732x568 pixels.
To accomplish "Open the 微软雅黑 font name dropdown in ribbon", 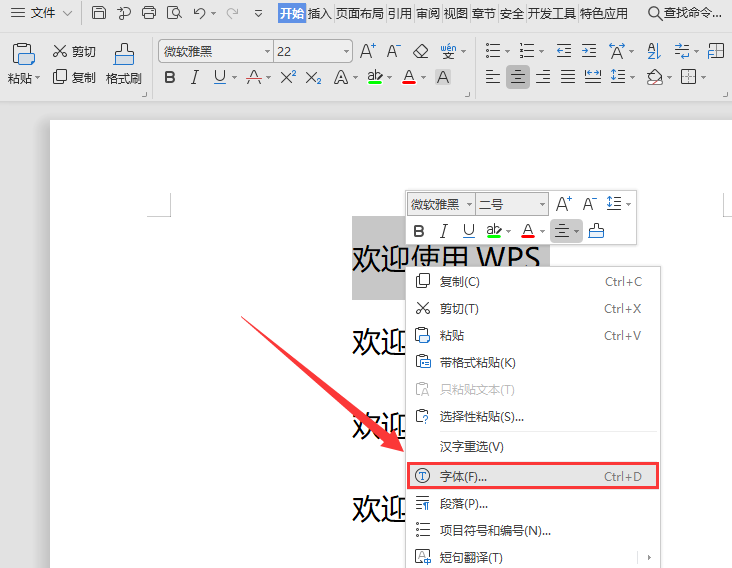I will point(267,51).
